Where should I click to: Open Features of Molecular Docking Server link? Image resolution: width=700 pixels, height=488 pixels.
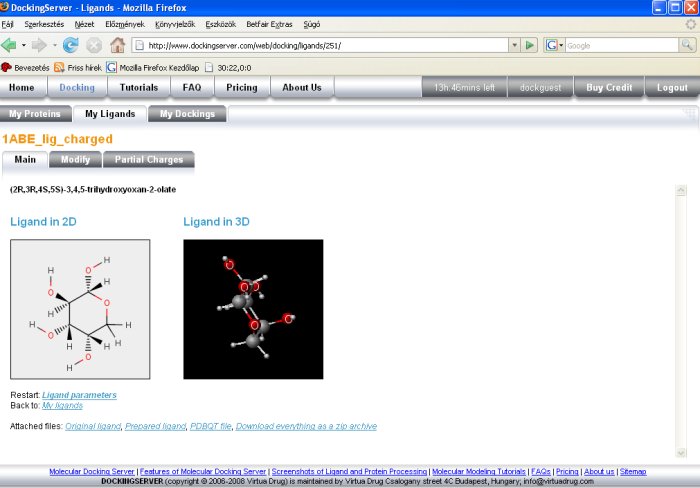203,471
